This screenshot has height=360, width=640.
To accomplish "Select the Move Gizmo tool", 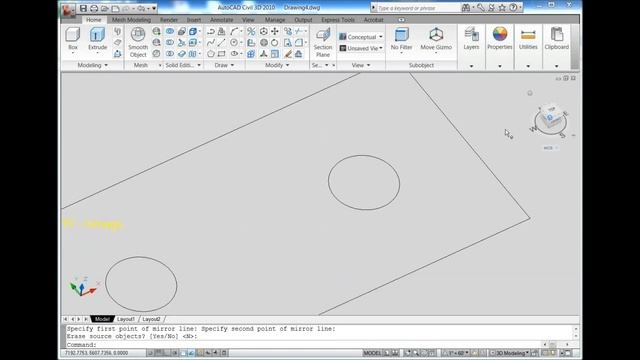I will 436,39.
